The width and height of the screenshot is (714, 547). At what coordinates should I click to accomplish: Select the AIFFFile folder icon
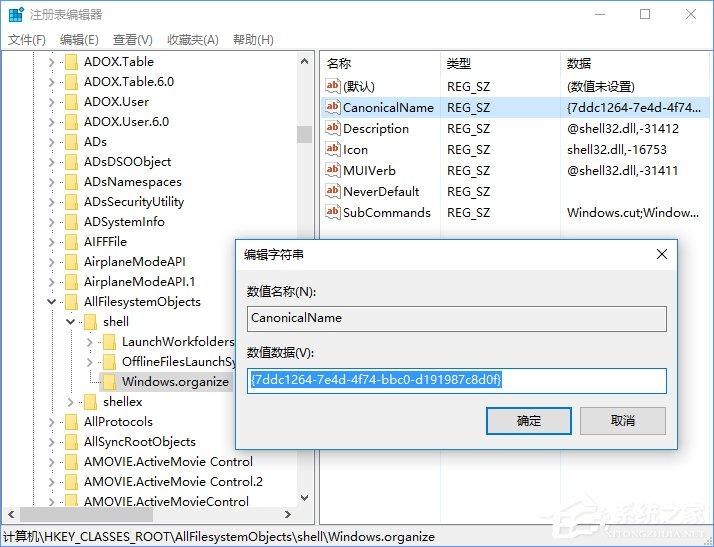tap(71, 241)
